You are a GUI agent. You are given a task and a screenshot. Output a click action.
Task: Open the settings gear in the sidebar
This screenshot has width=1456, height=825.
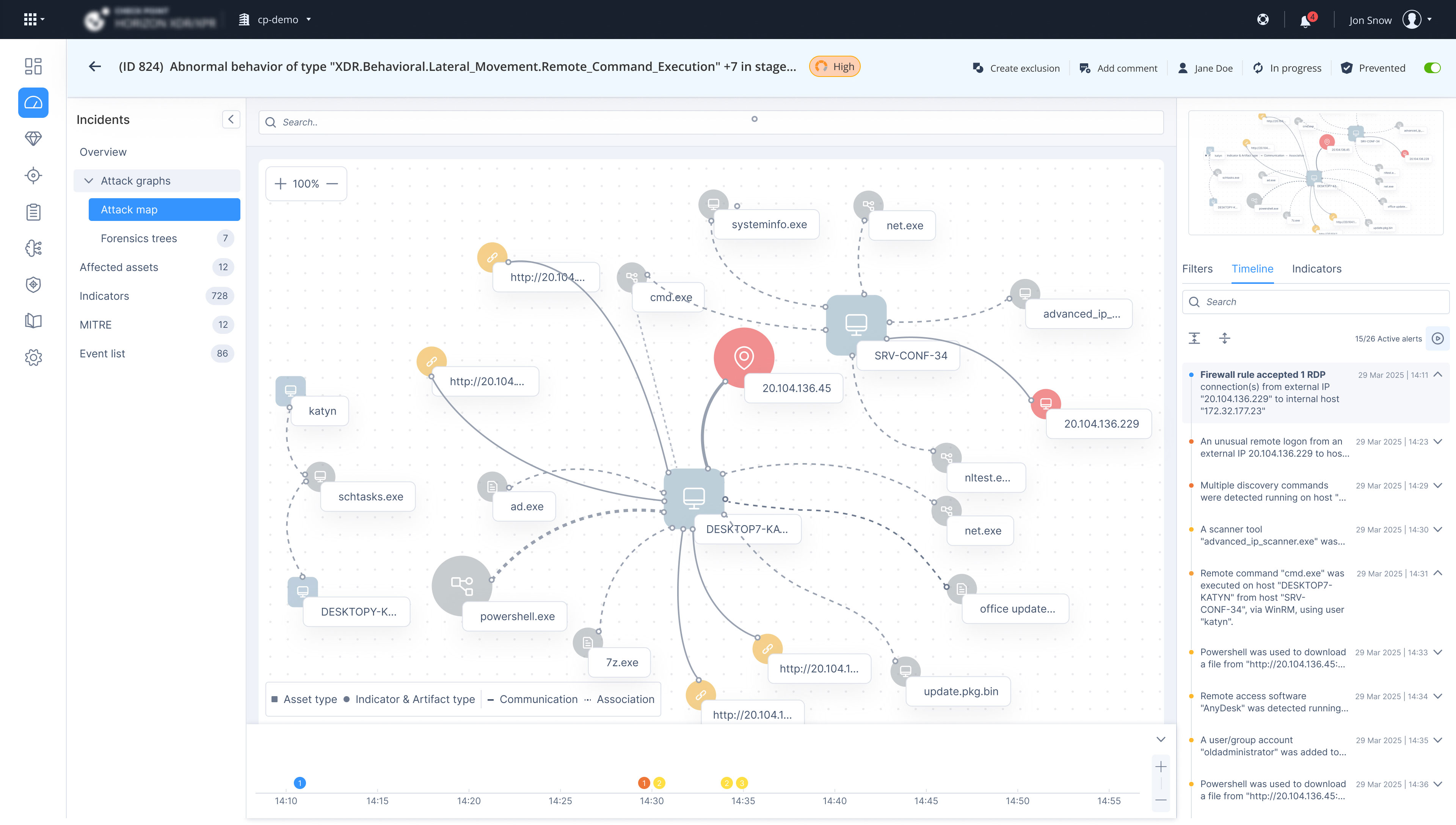point(33,357)
